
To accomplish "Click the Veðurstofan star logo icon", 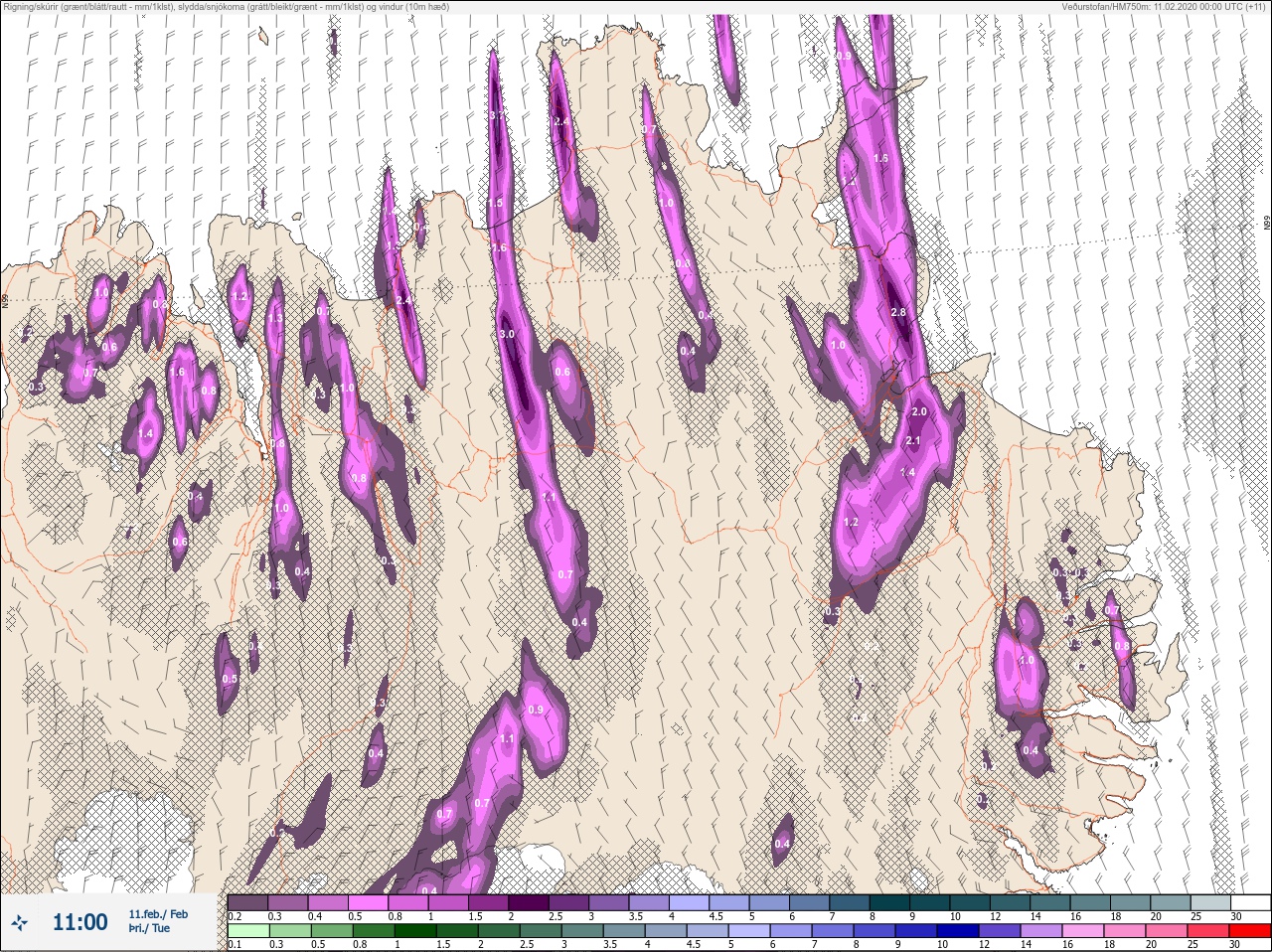I will 19,922.
